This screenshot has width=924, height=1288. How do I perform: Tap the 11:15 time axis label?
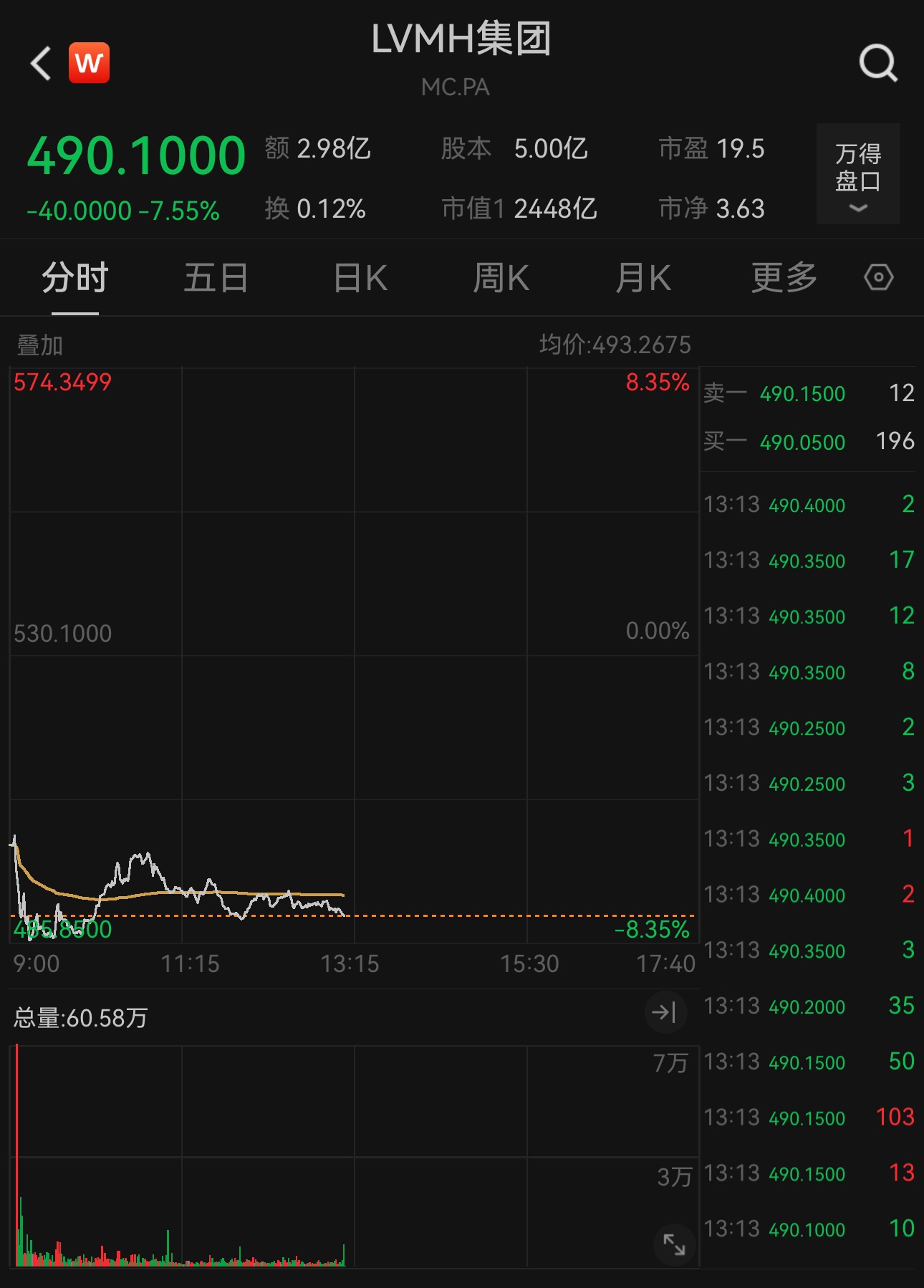coord(190,964)
